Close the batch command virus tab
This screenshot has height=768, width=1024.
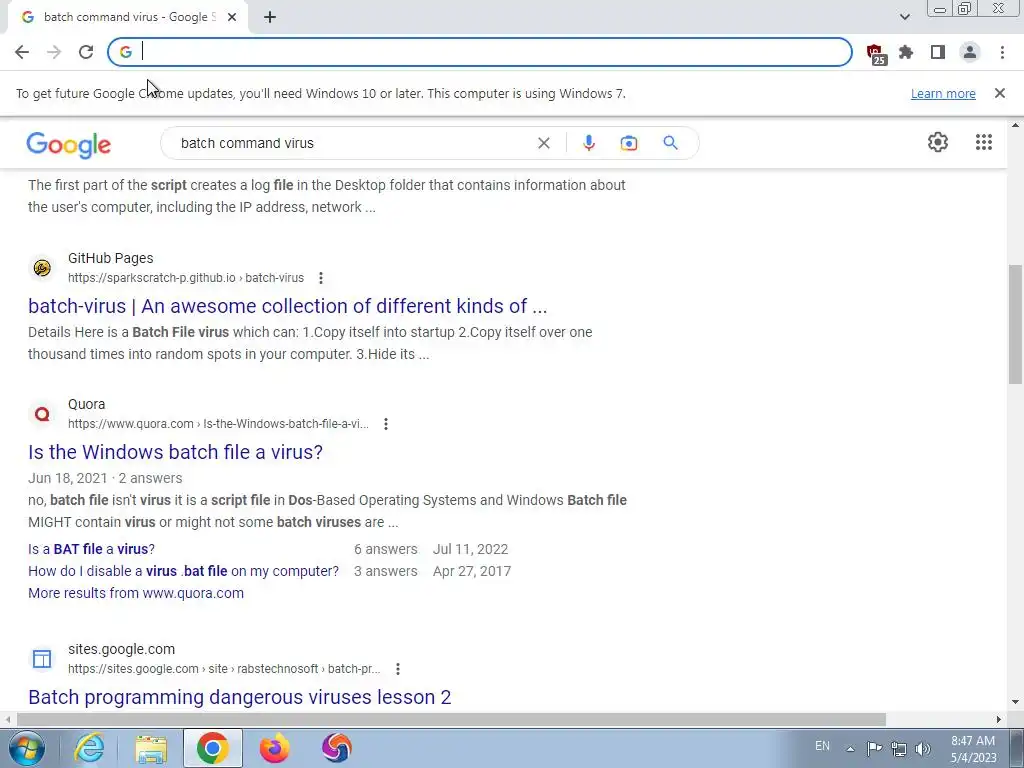(231, 18)
